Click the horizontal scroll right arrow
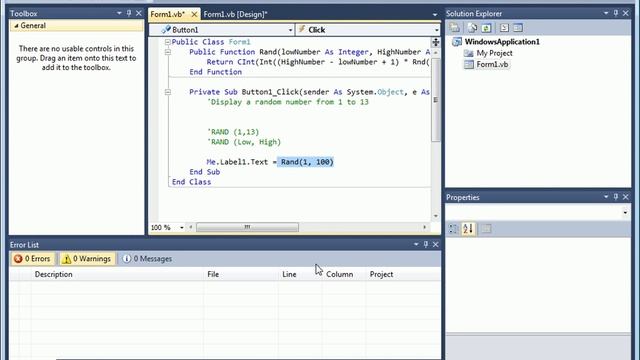The width and height of the screenshot is (640, 360). click(x=424, y=227)
